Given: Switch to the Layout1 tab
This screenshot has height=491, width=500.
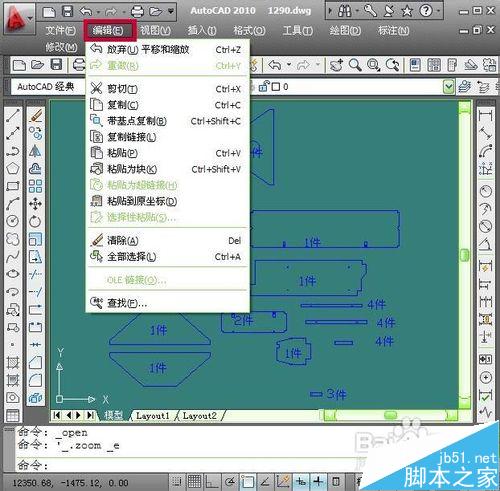Looking at the screenshot, I should (152, 416).
